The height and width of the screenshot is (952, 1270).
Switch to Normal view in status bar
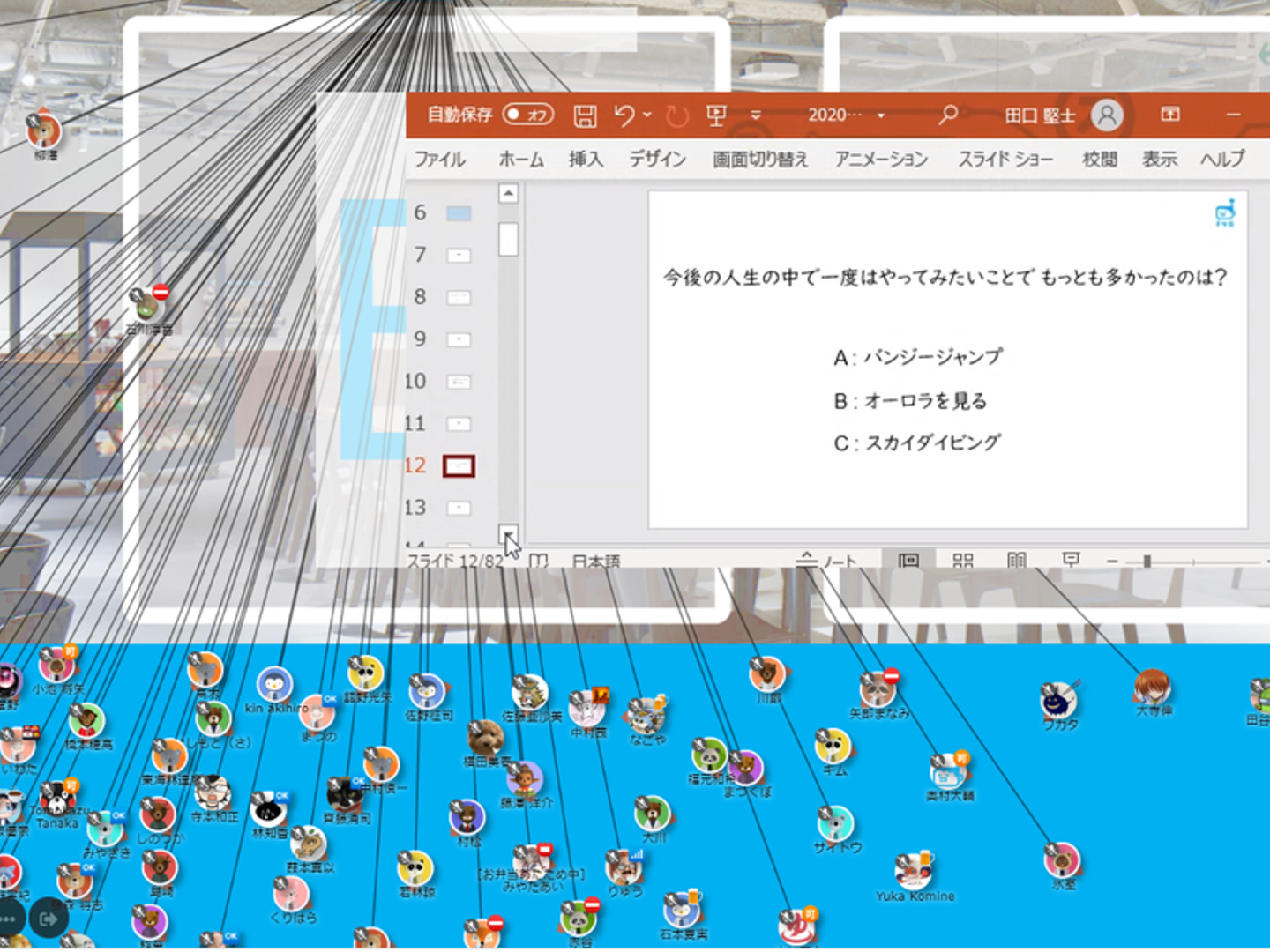point(908,560)
